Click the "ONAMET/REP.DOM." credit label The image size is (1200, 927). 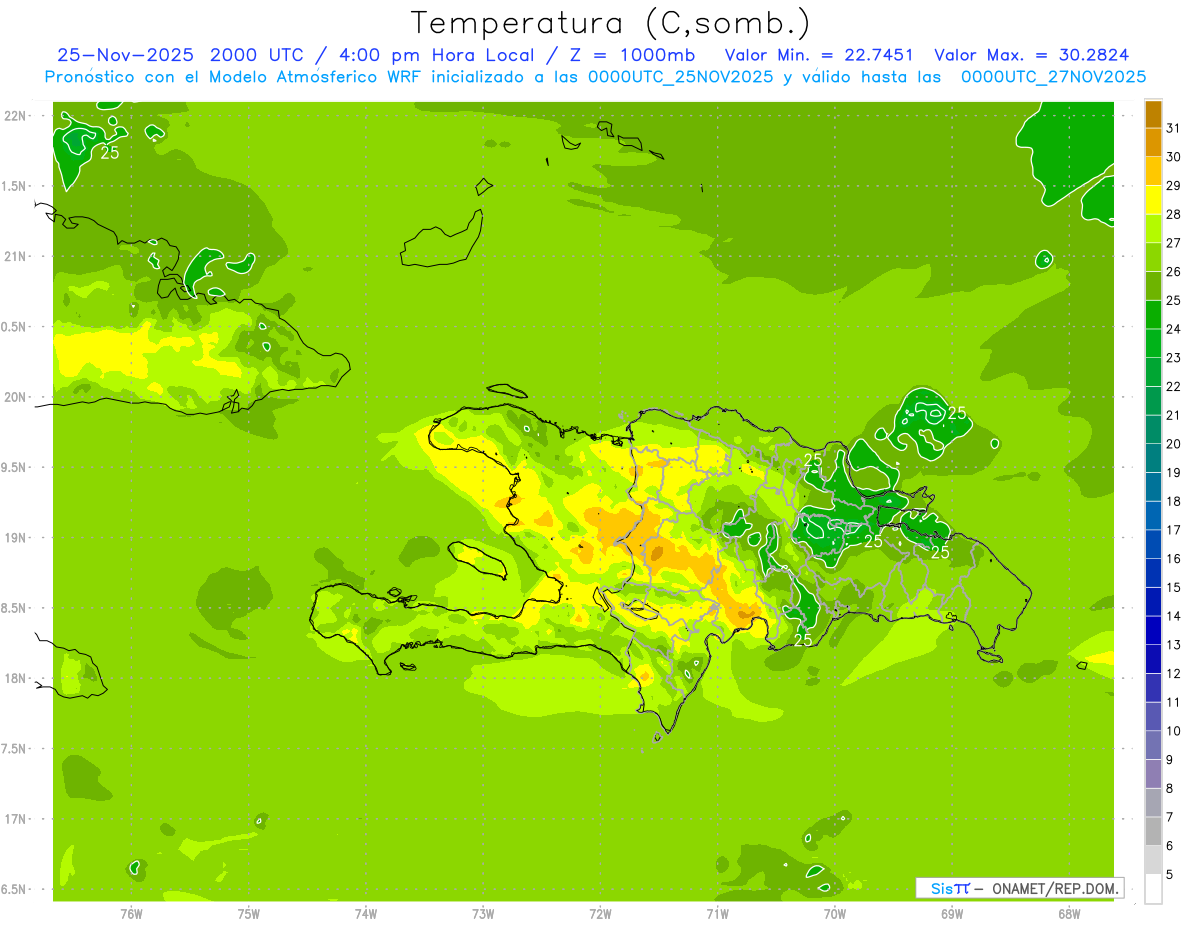click(x=1055, y=888)
